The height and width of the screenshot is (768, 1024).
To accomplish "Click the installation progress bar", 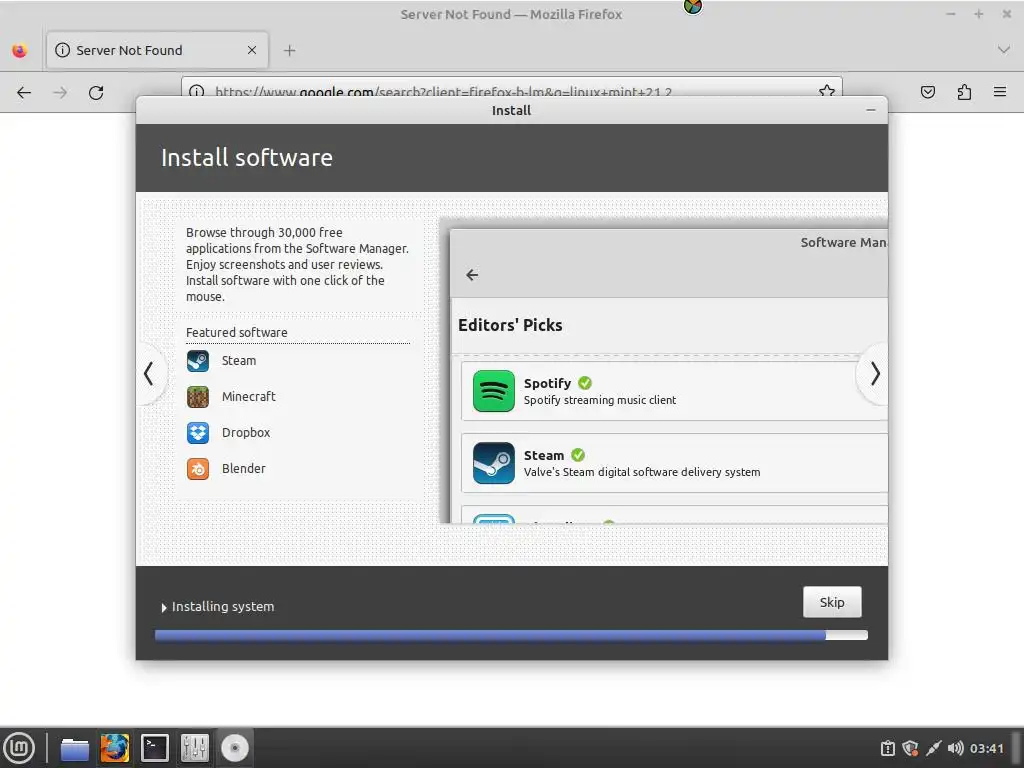I will (511, 635).
